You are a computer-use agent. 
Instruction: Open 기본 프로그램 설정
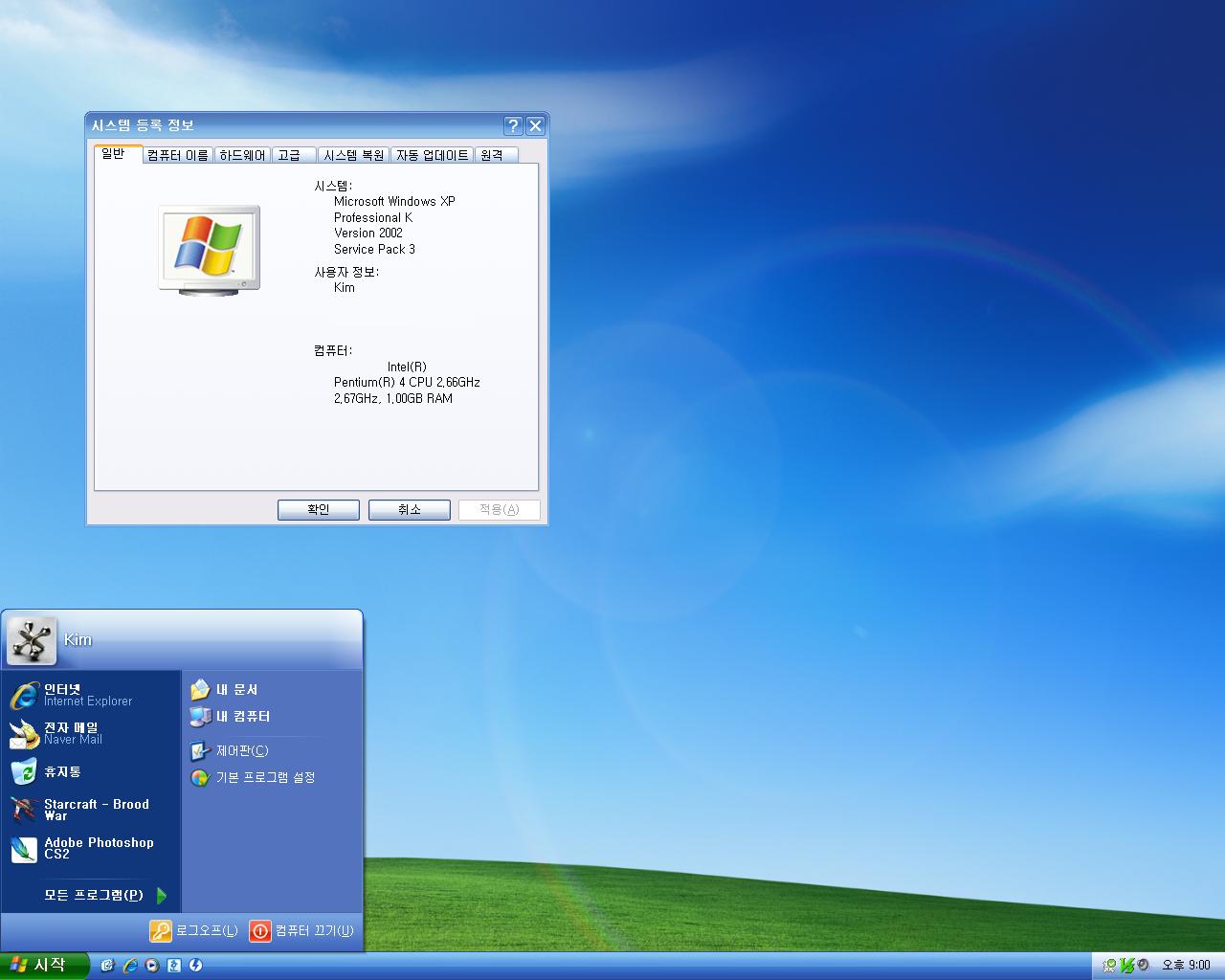pos(272,777)
